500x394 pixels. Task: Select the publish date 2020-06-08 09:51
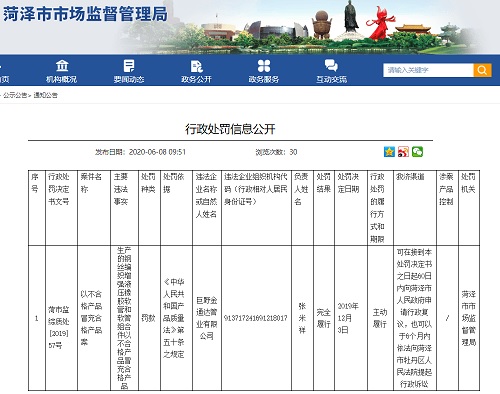tap(157, 152)
